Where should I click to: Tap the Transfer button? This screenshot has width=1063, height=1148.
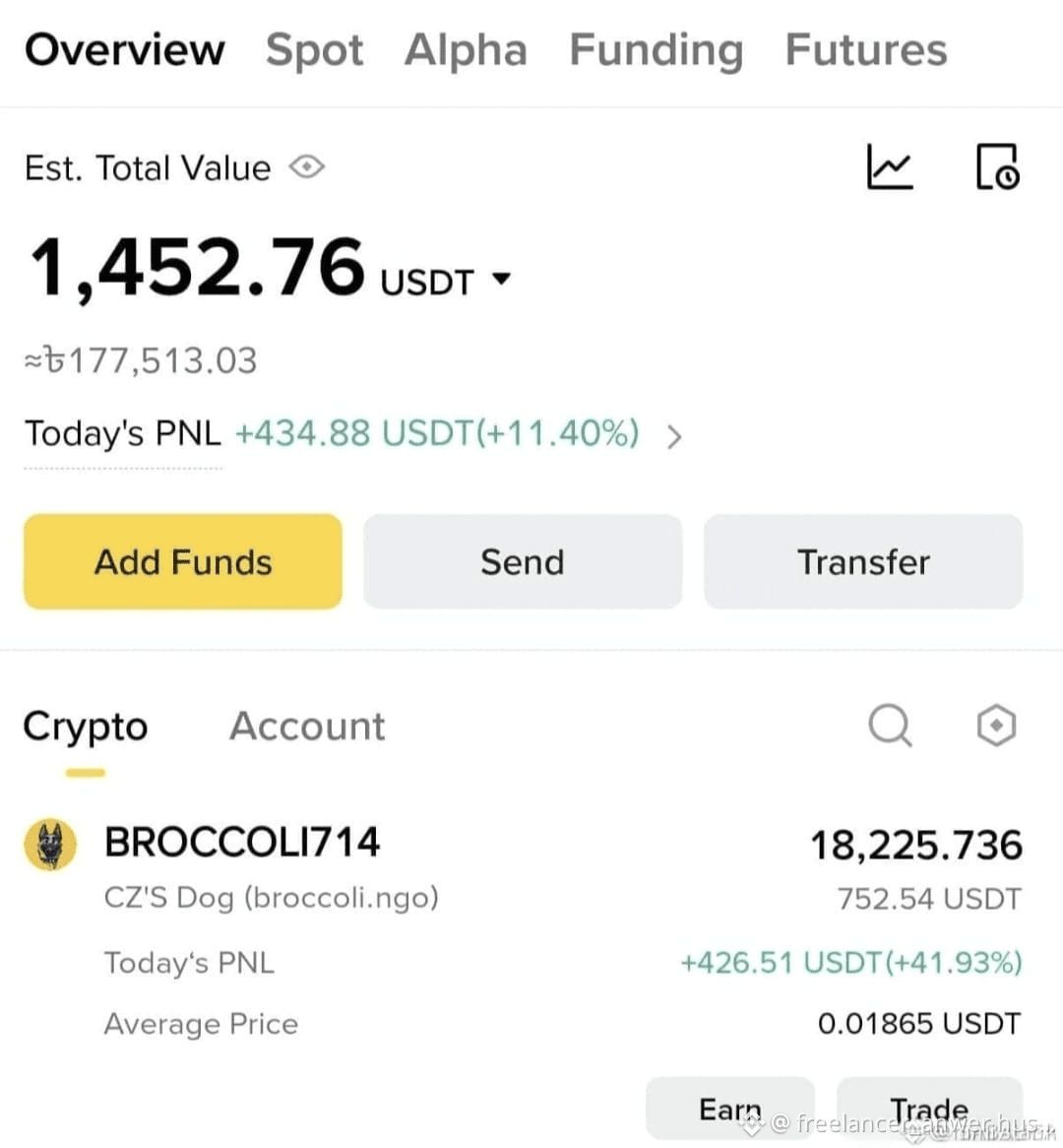point(863,561)
